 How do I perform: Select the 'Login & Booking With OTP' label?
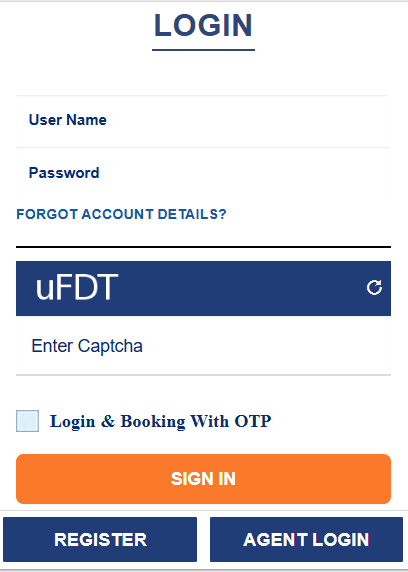(161, 421)
